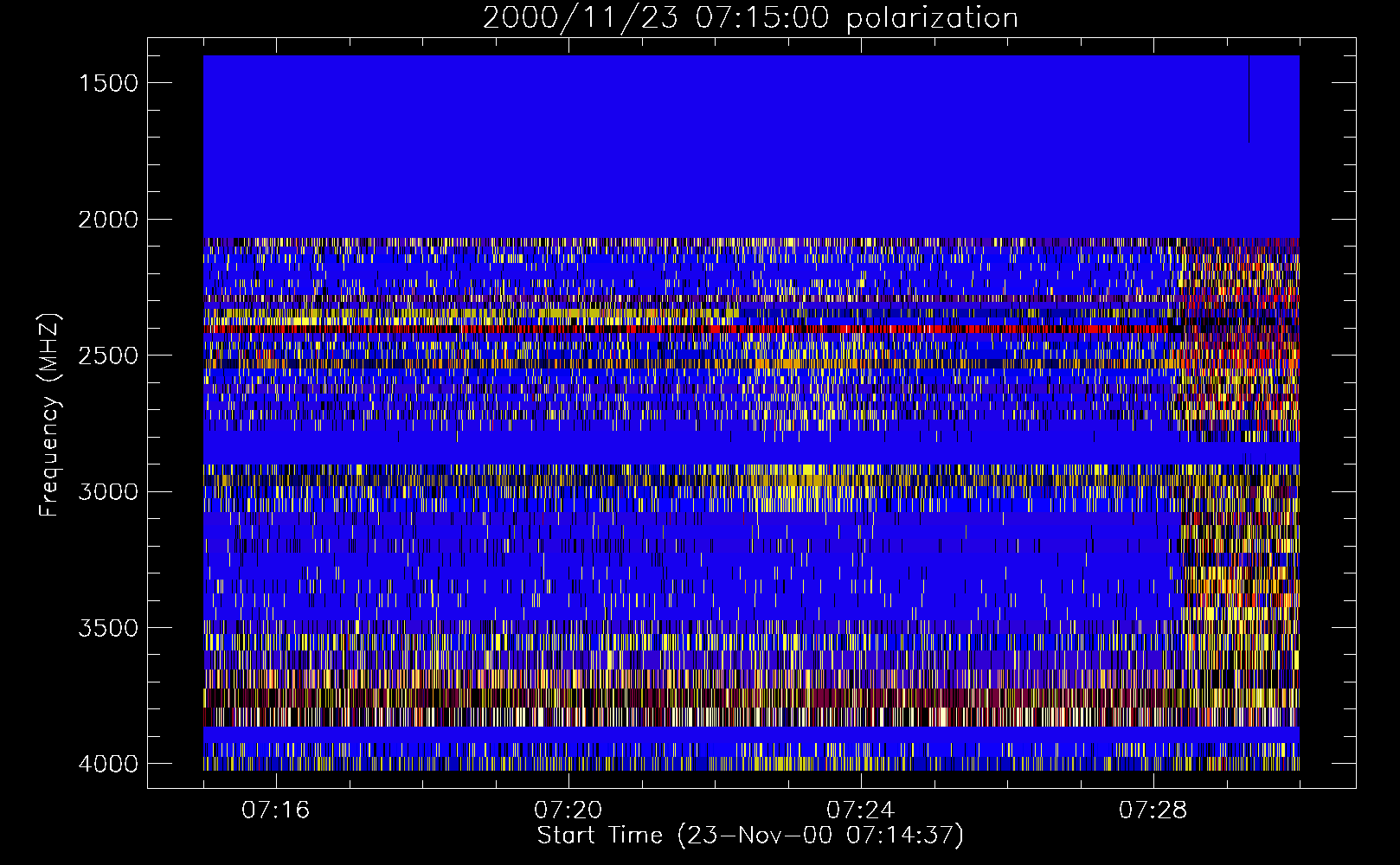The width and height of the screenshot is (1400, 865).
Task: Click the 07:28 time axis label
Action: coord(1153,811)
